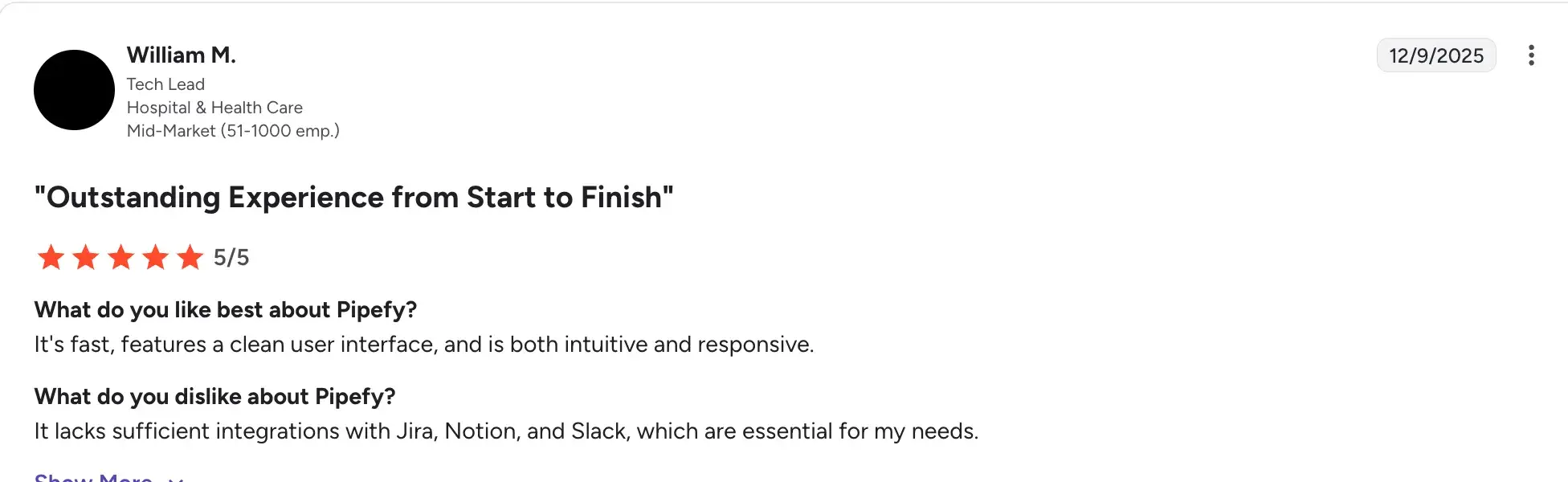
Task: Select the Tech Lead job title
Action: (165, 84)
